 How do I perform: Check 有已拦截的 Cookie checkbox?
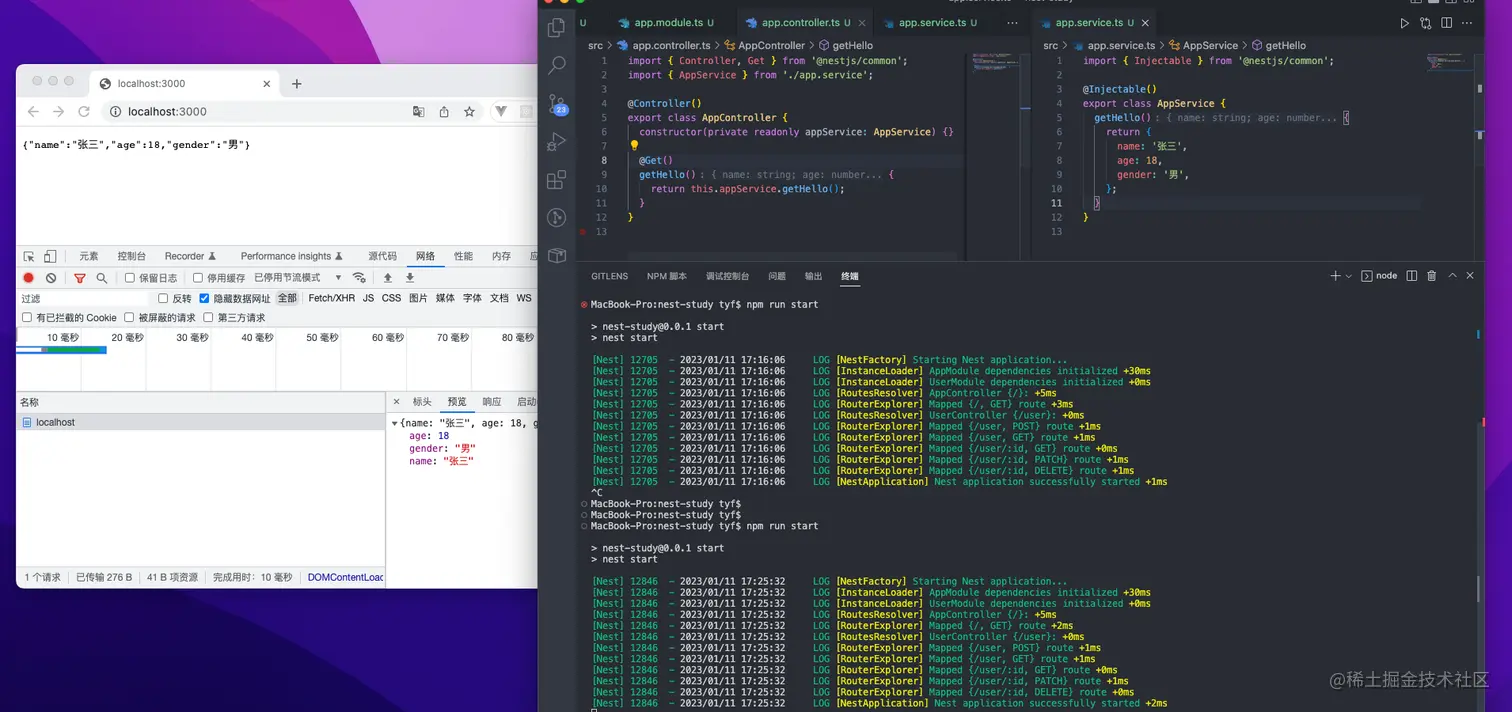pyautogui.click(x=27, y=318)
